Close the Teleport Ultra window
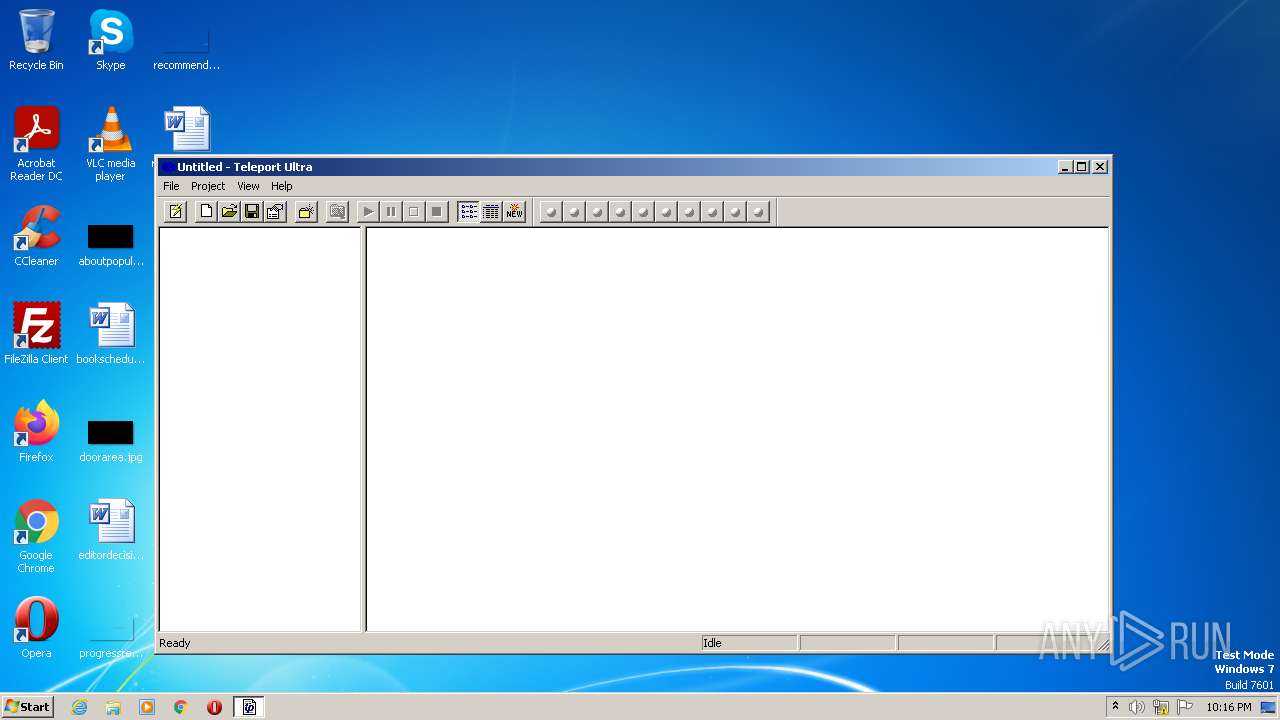The image size is (1280, 720). pyautogui.click(x=1100, y=167)
